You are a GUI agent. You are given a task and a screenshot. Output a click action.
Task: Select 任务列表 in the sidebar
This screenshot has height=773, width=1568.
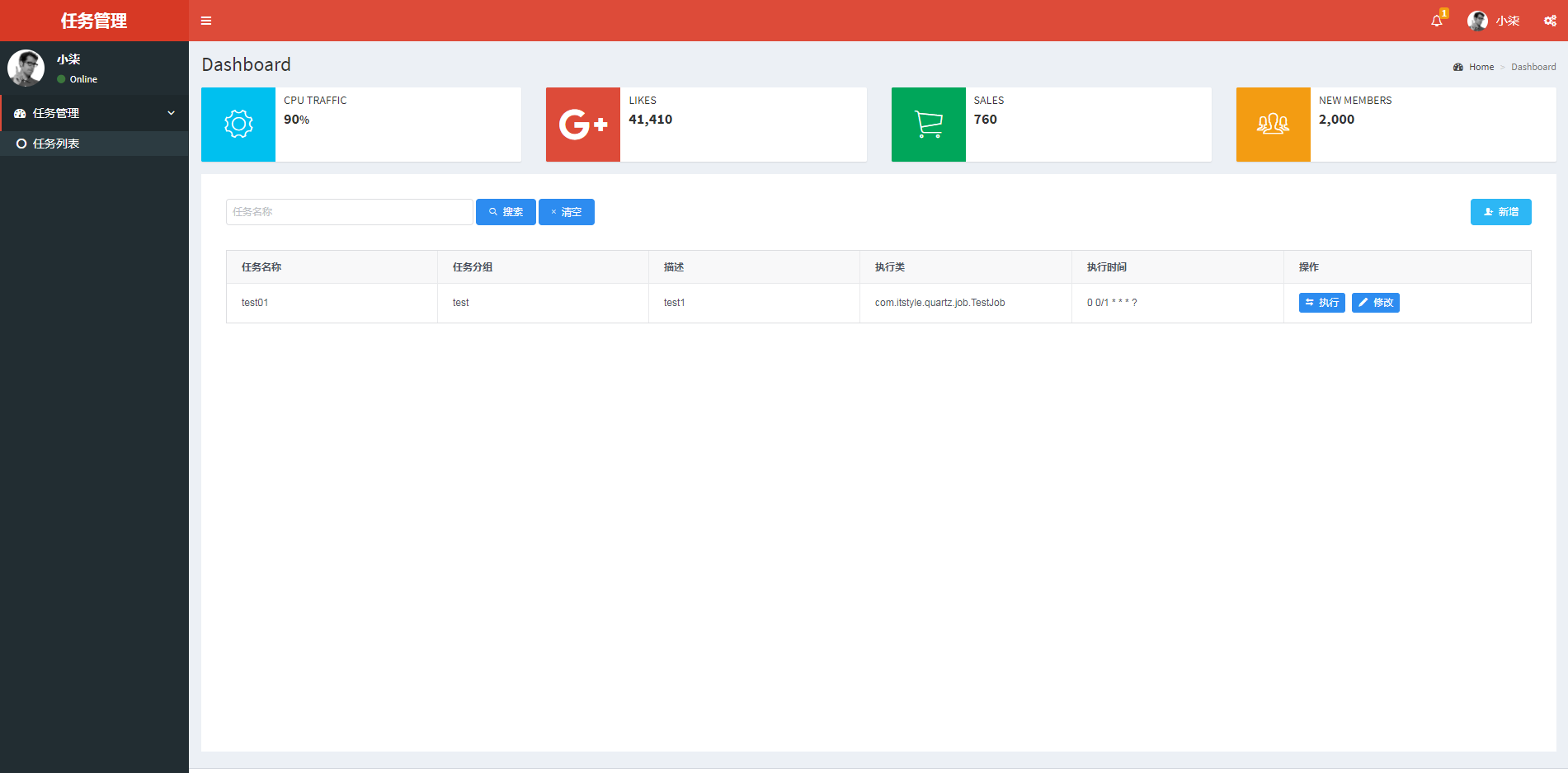coord(56,143)
